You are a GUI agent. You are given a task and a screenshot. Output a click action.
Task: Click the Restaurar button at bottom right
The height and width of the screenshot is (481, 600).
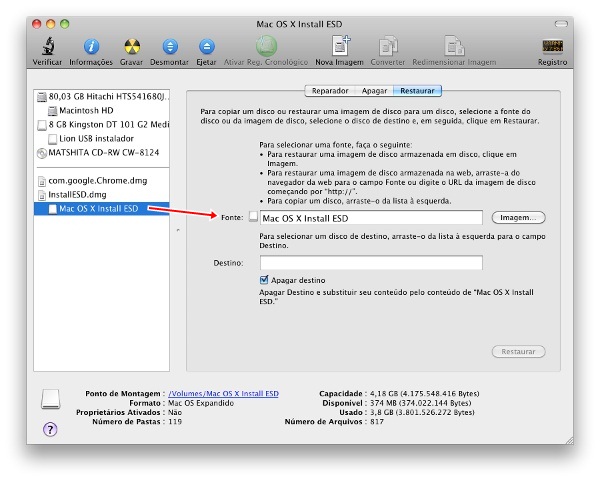coord(518,351)
